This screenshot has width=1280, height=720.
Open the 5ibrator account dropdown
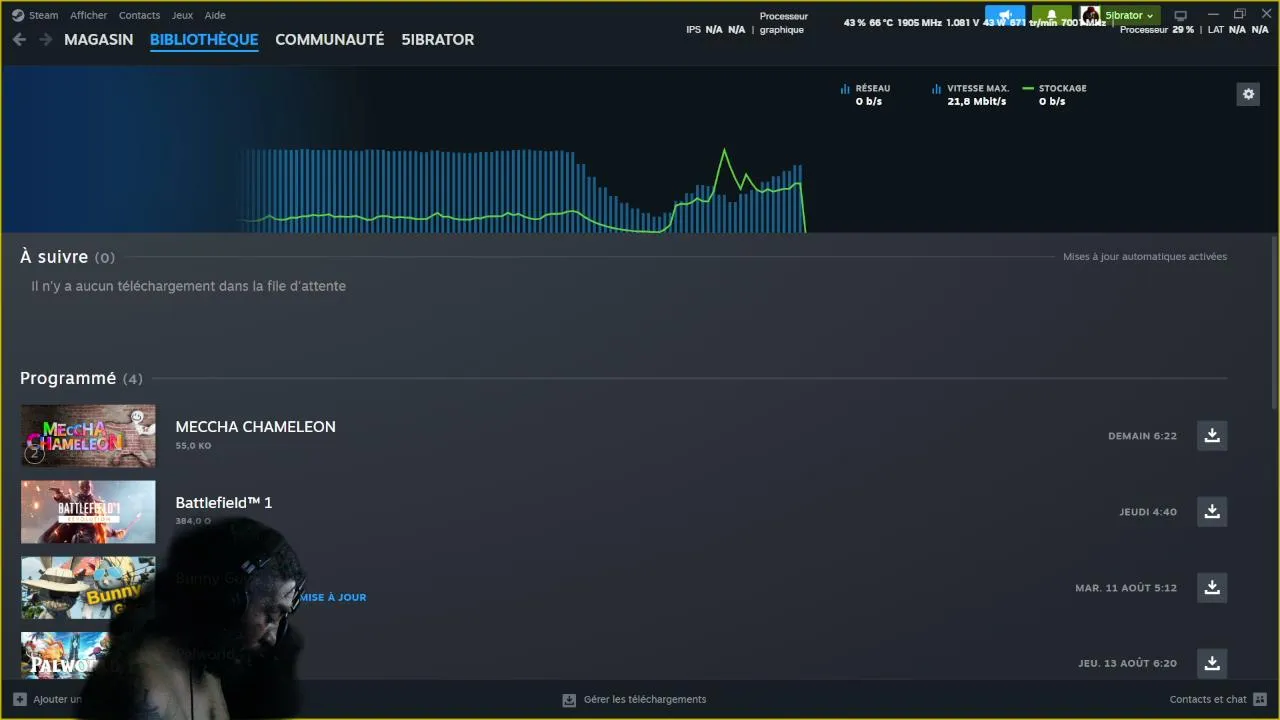1129,15
